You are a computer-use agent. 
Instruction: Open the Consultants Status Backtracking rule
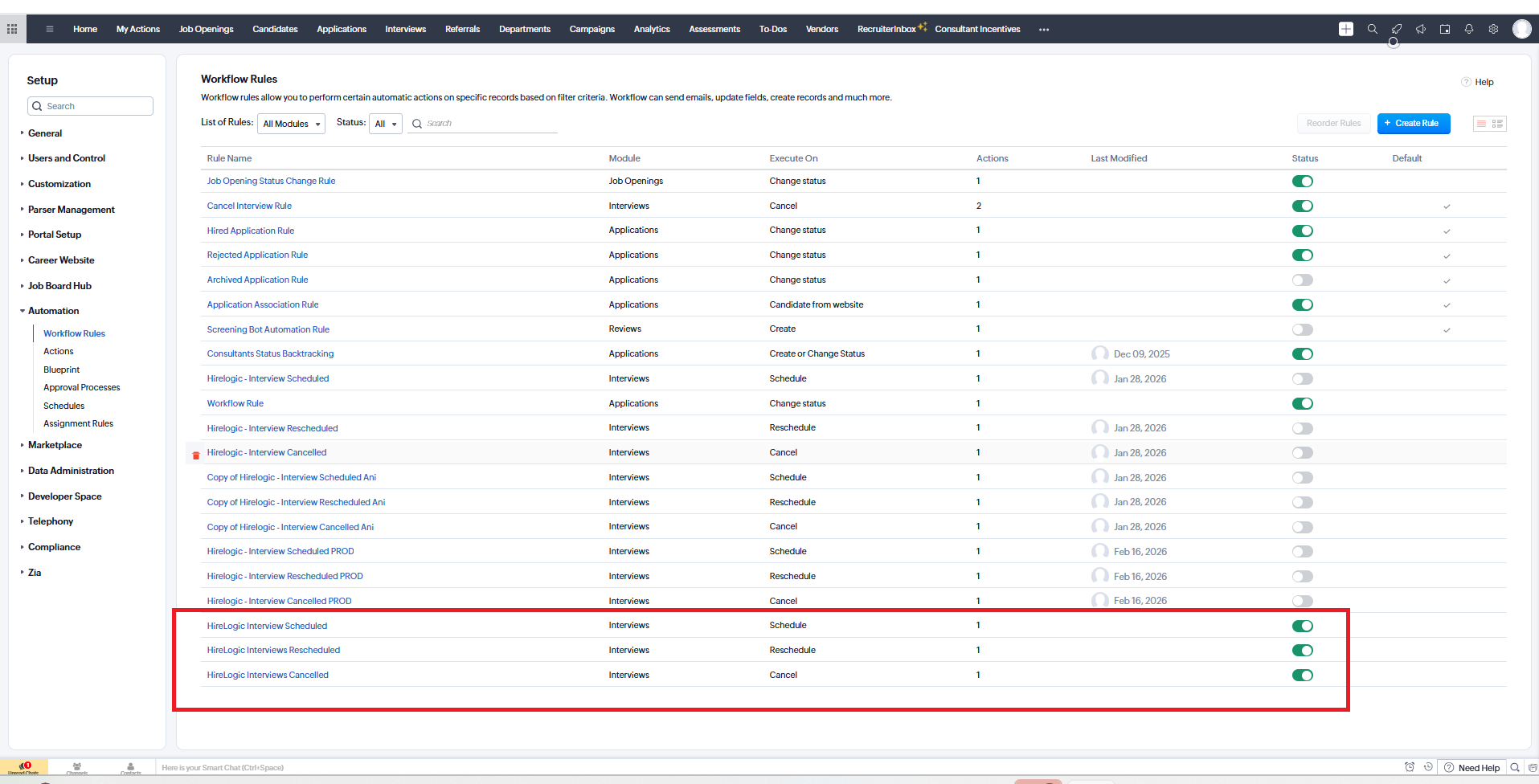[x=270, y=353]
